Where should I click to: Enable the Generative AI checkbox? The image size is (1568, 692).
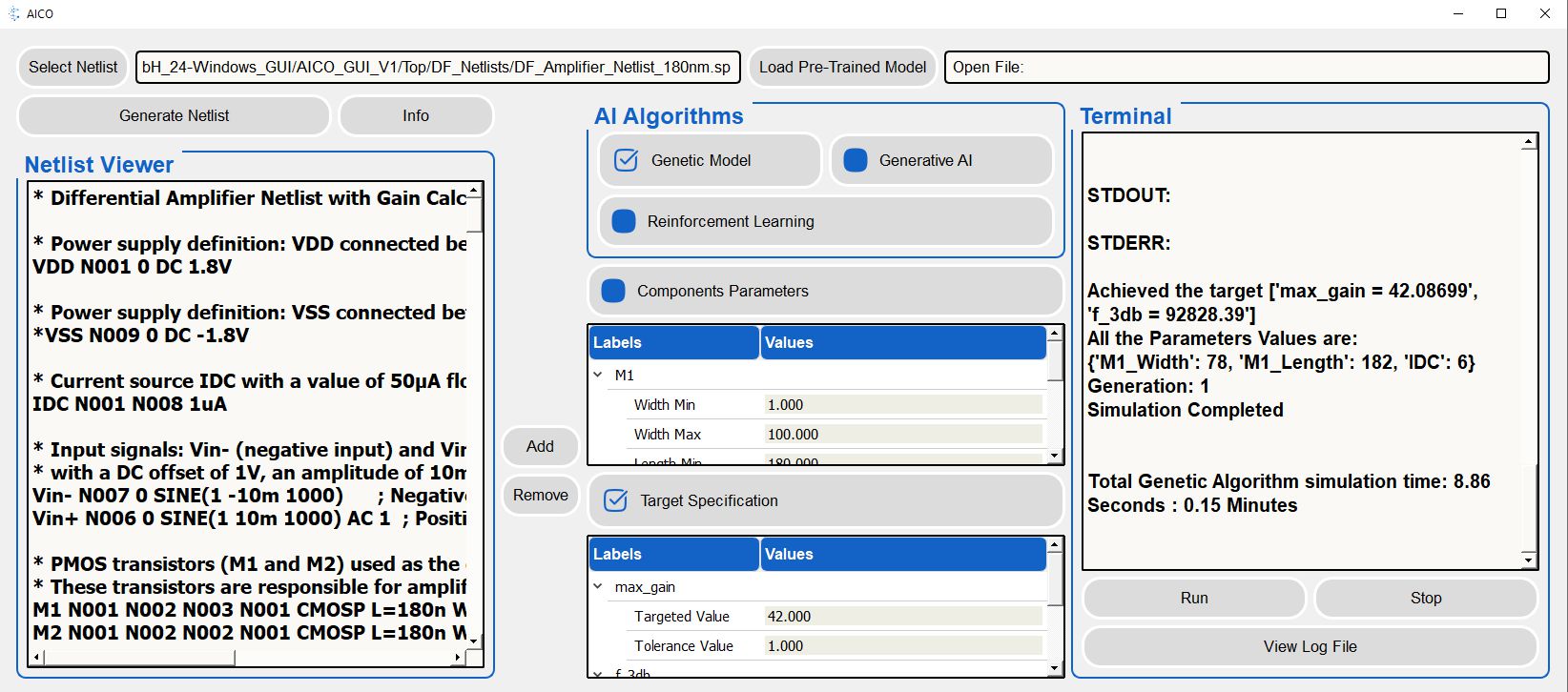pyautogui.click(x=856, y=160)
